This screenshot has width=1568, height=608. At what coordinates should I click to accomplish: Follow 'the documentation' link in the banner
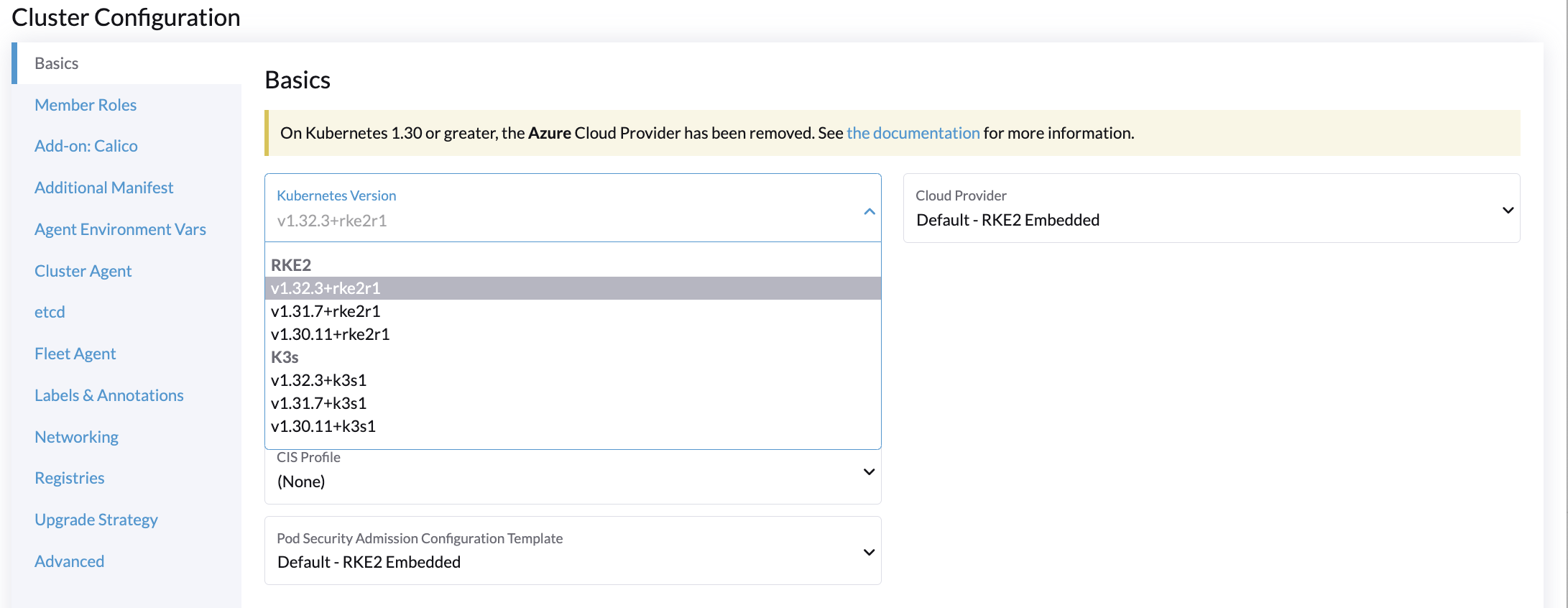[913, 133]
